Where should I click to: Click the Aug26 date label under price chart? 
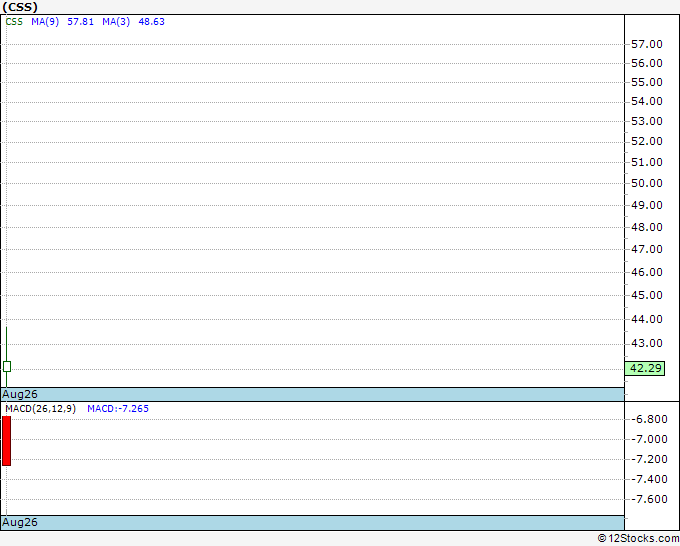[x=20, y=394]
